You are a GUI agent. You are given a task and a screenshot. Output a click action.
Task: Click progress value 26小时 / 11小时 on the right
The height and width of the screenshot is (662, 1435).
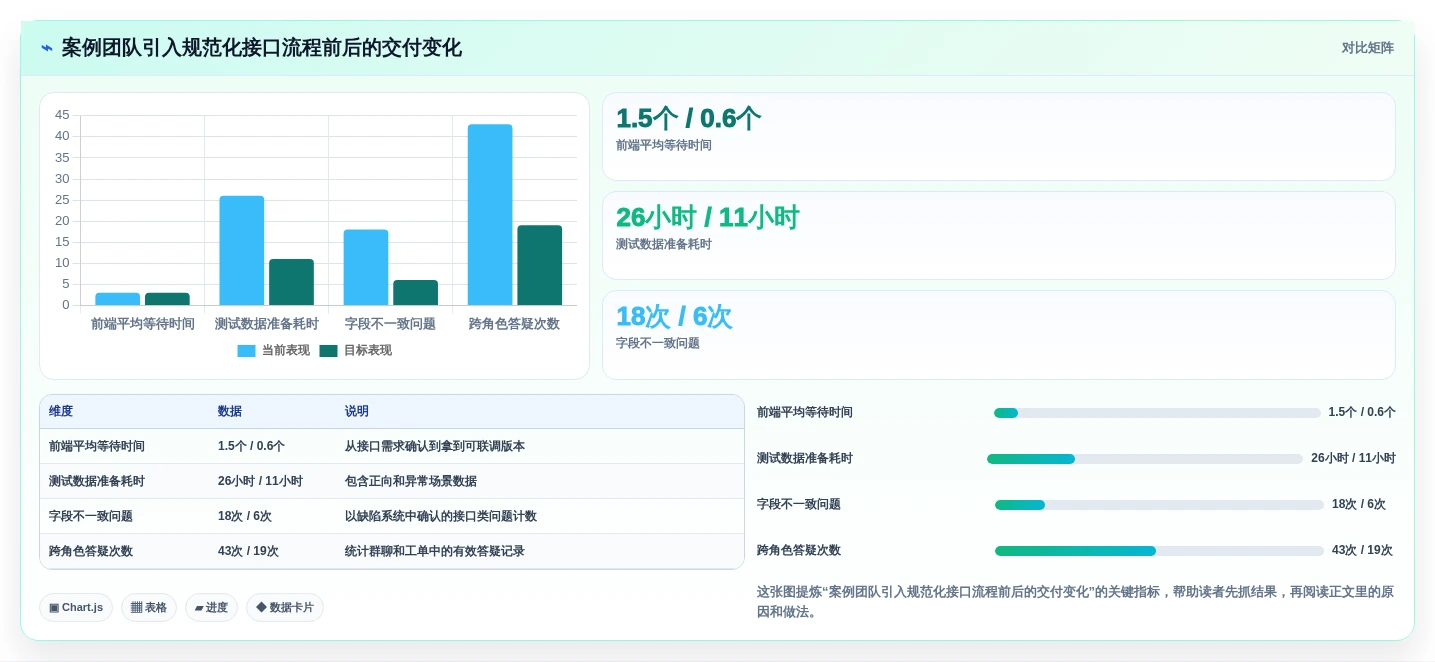pyautogui.click(x=1353, y=458)
